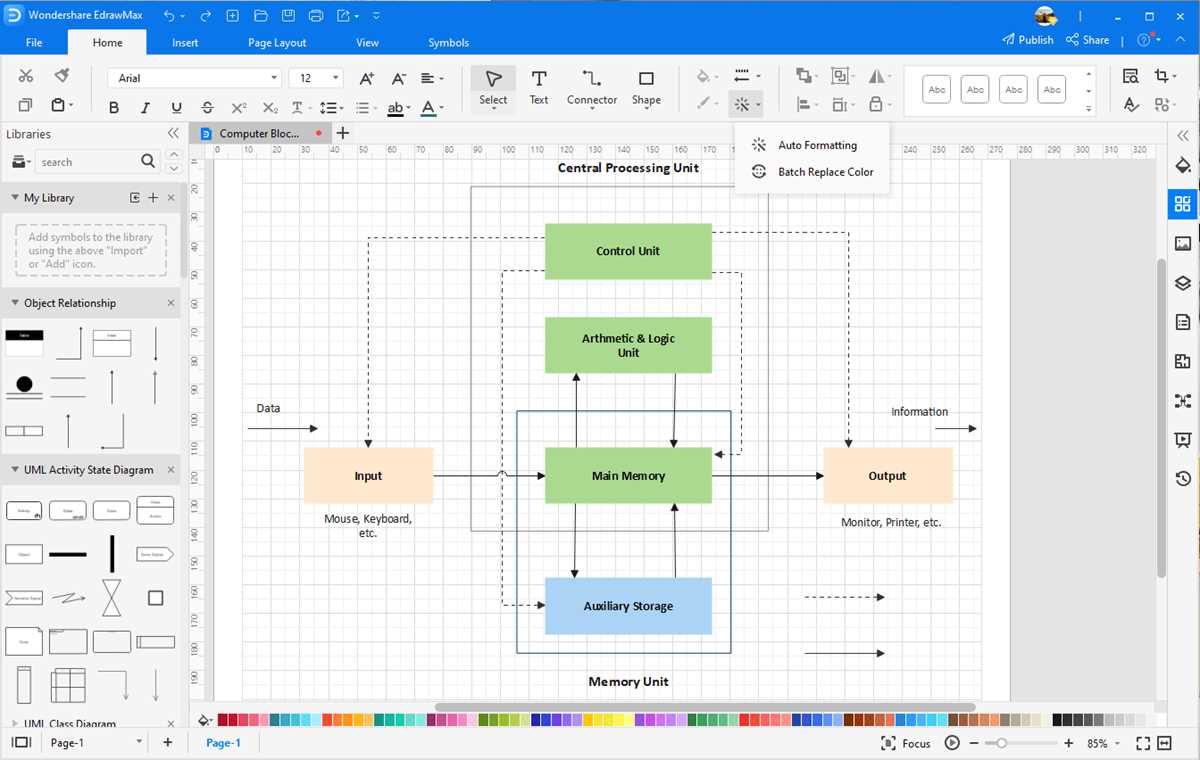The image size is (1200, 760).
Task: Click the Redo arrow in title bar
Action: tap(205, 16)
